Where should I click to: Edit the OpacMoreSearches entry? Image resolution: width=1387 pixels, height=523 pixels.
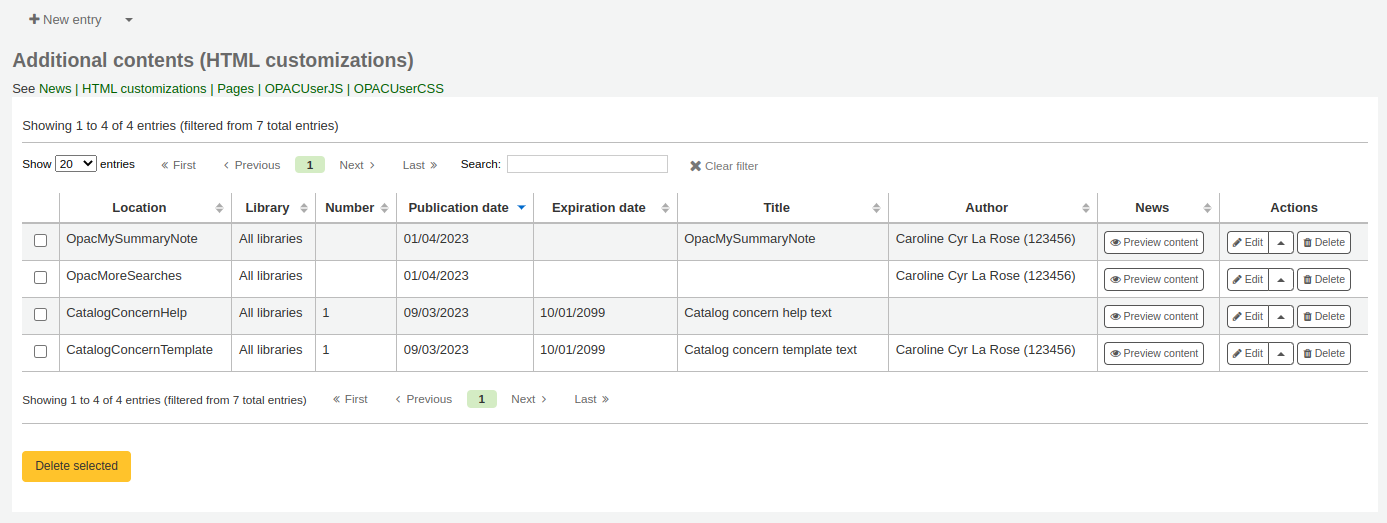pyautogui.click(x=1248, y=279)
